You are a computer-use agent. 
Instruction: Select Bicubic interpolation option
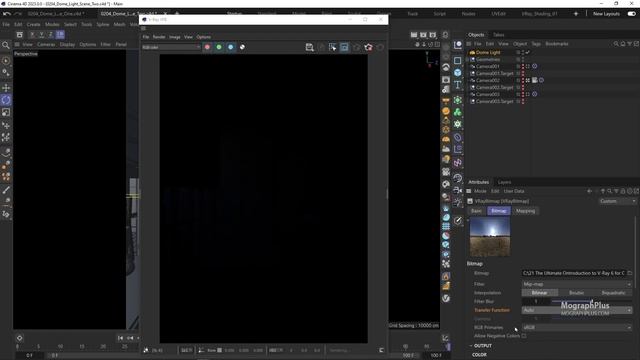(576, 293)
